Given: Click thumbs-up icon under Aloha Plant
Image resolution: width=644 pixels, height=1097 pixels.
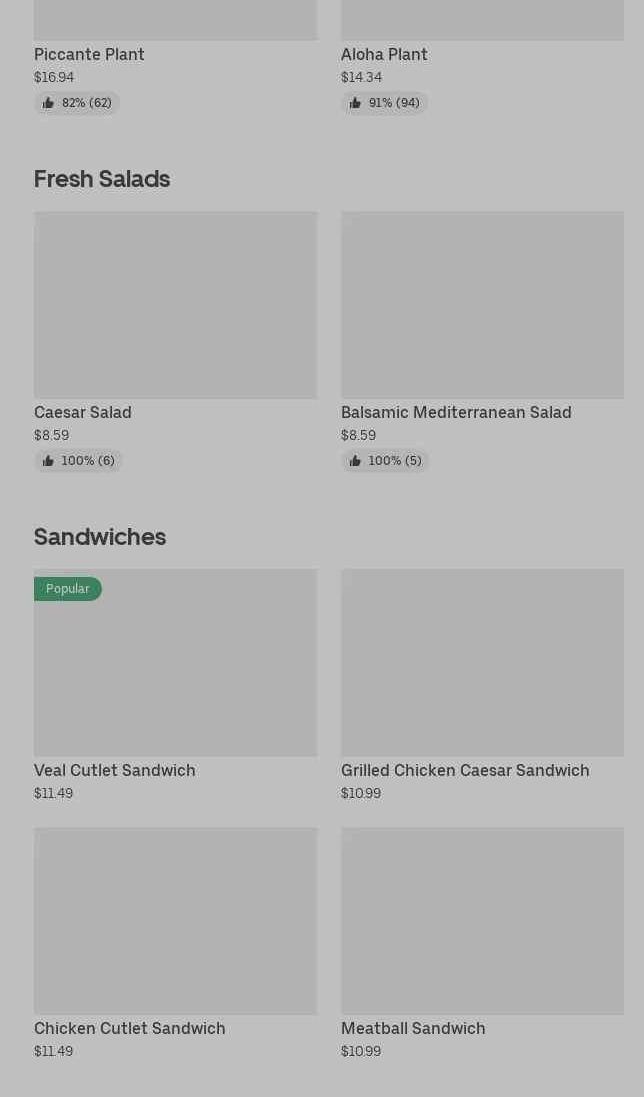Looking at the screenshot, I should point(355,104).
